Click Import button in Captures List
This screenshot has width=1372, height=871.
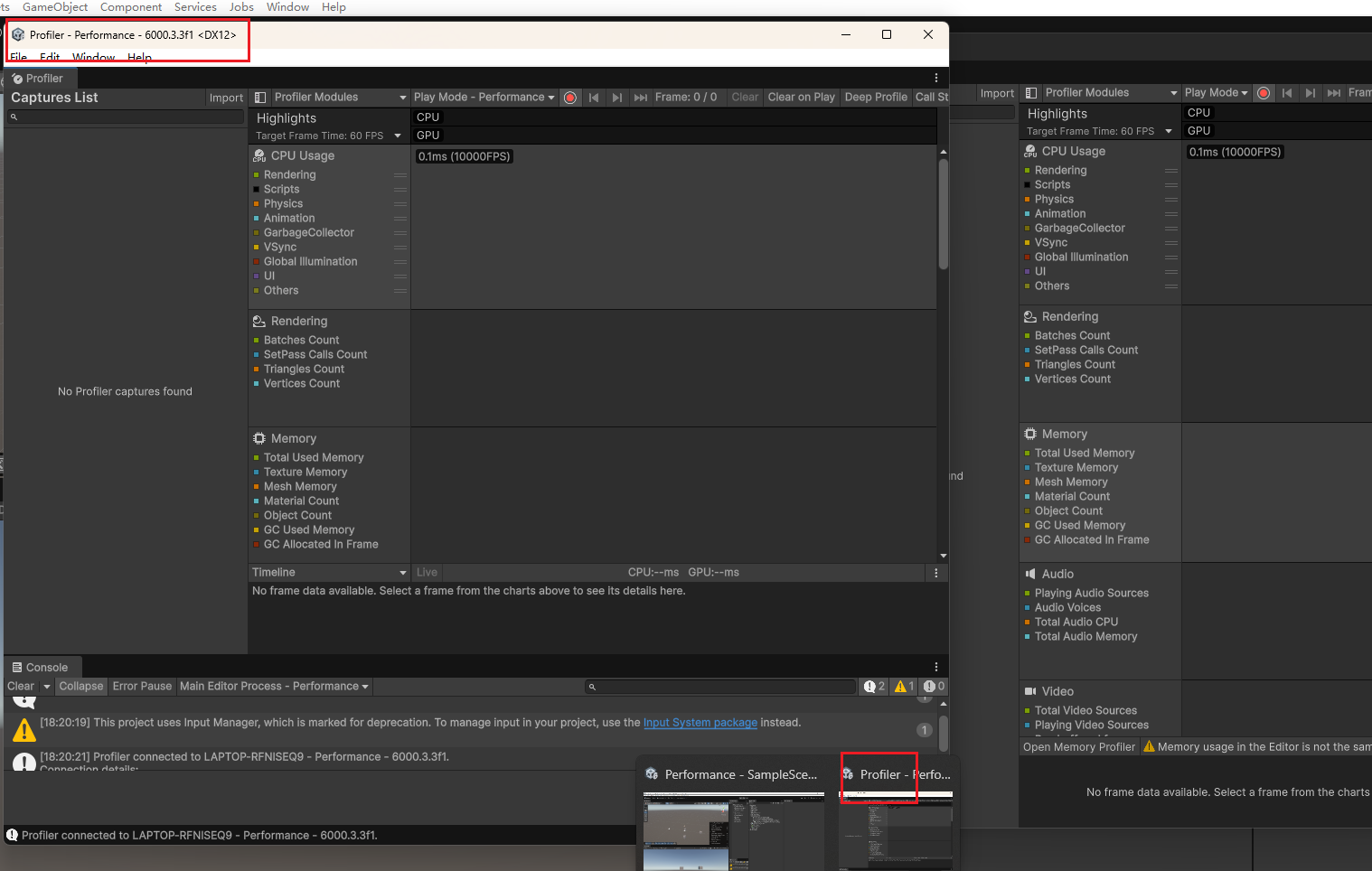click(226, 98)
